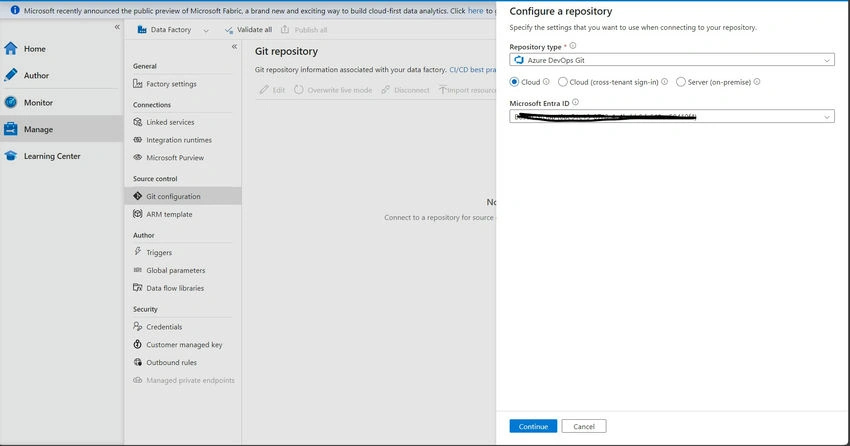The width and height of the screenshot is (850, 446).
Task: Click the Edit button in Git repository toolbar
Action: (272, 90)
